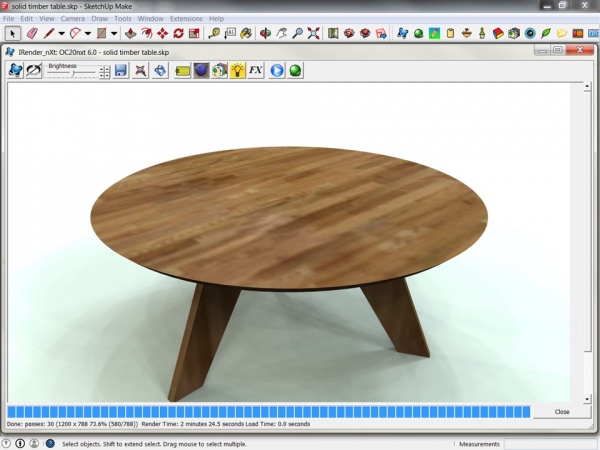Activate the Push/Pull tool
Screen dimensions: 600x450
point(130,33)
